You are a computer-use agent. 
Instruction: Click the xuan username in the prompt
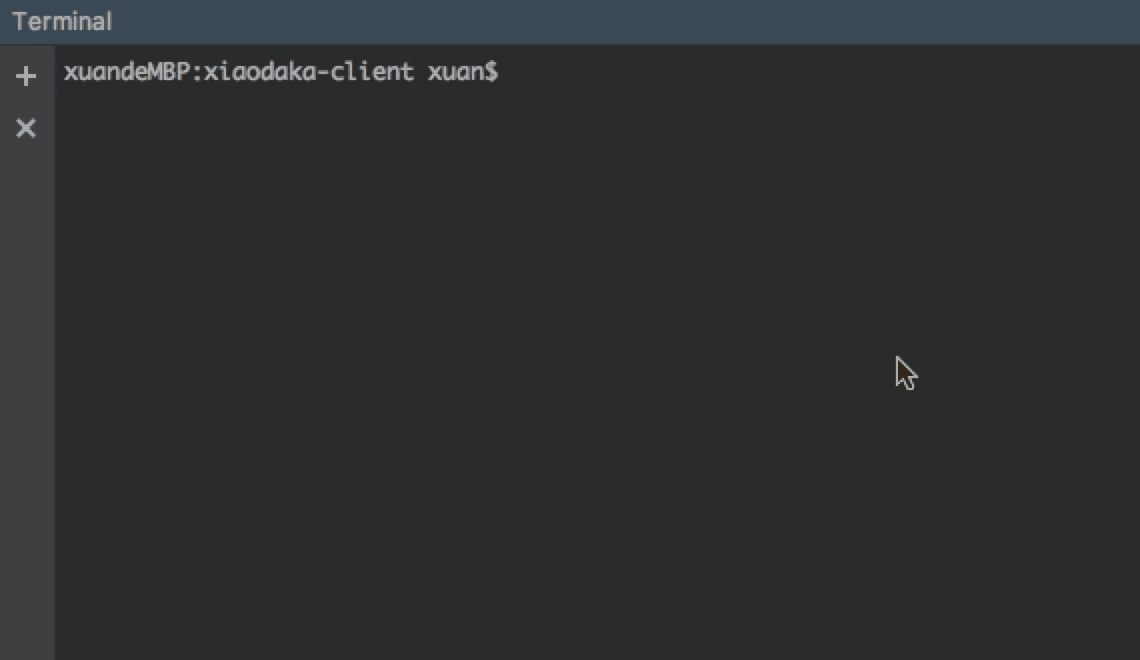click(x=455, y=72)
